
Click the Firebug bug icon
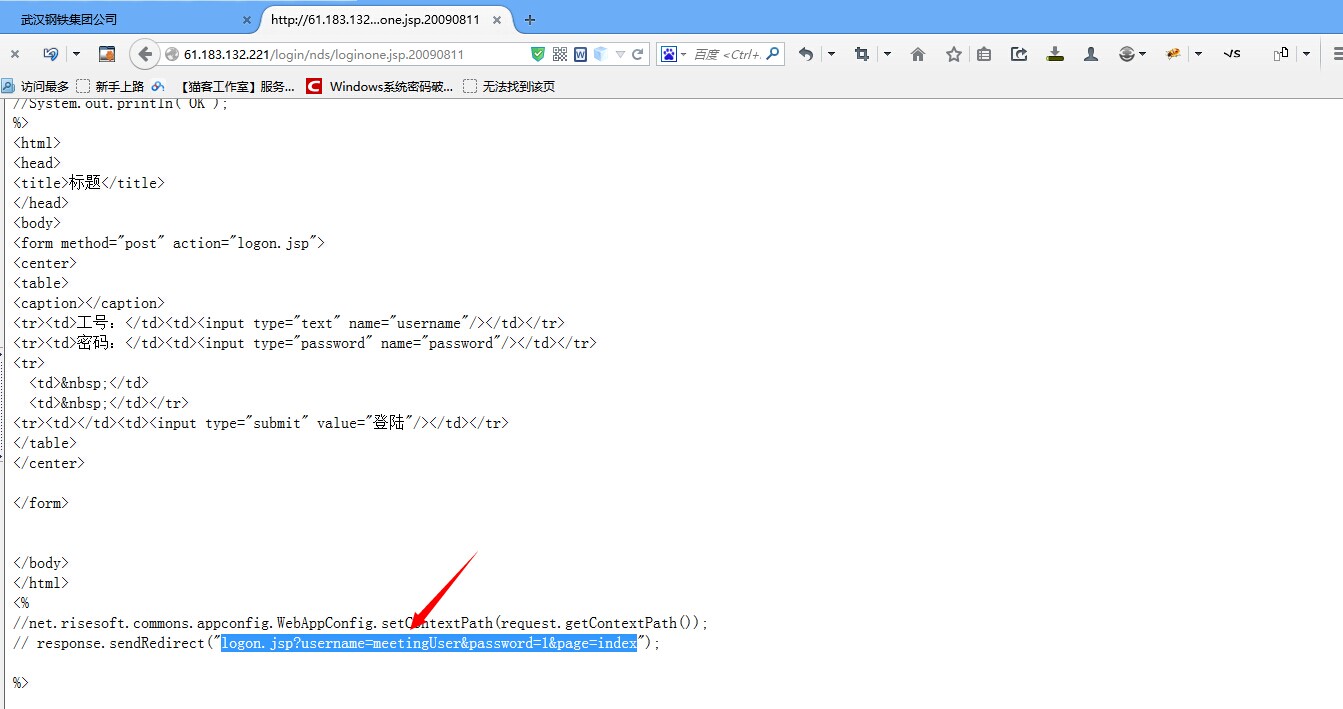pyautogui.click(x=1174, y=54)
